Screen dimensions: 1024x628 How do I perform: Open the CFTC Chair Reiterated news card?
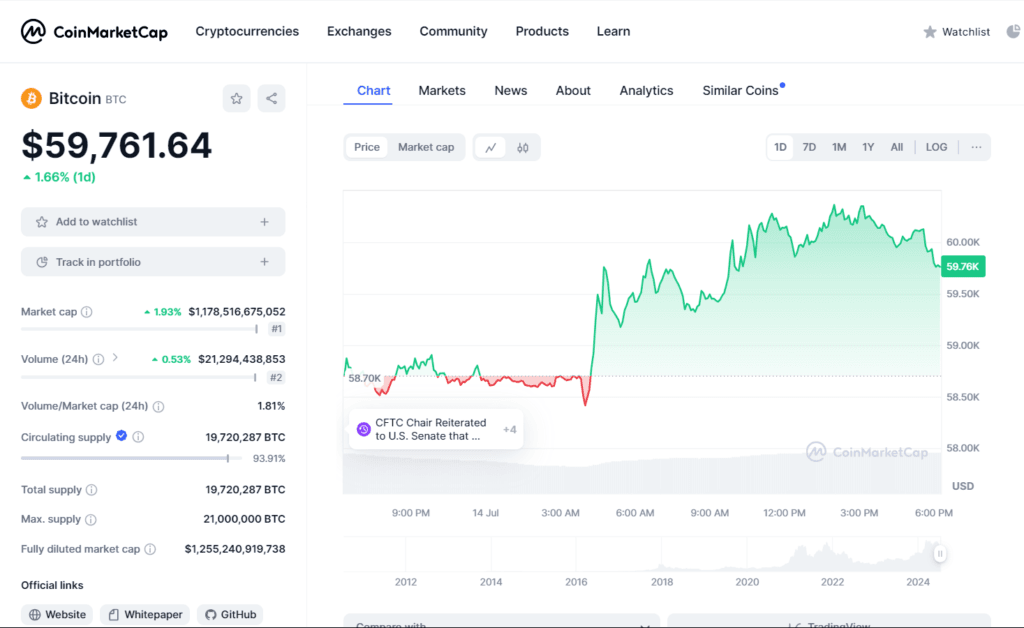(x=436, y=430)
